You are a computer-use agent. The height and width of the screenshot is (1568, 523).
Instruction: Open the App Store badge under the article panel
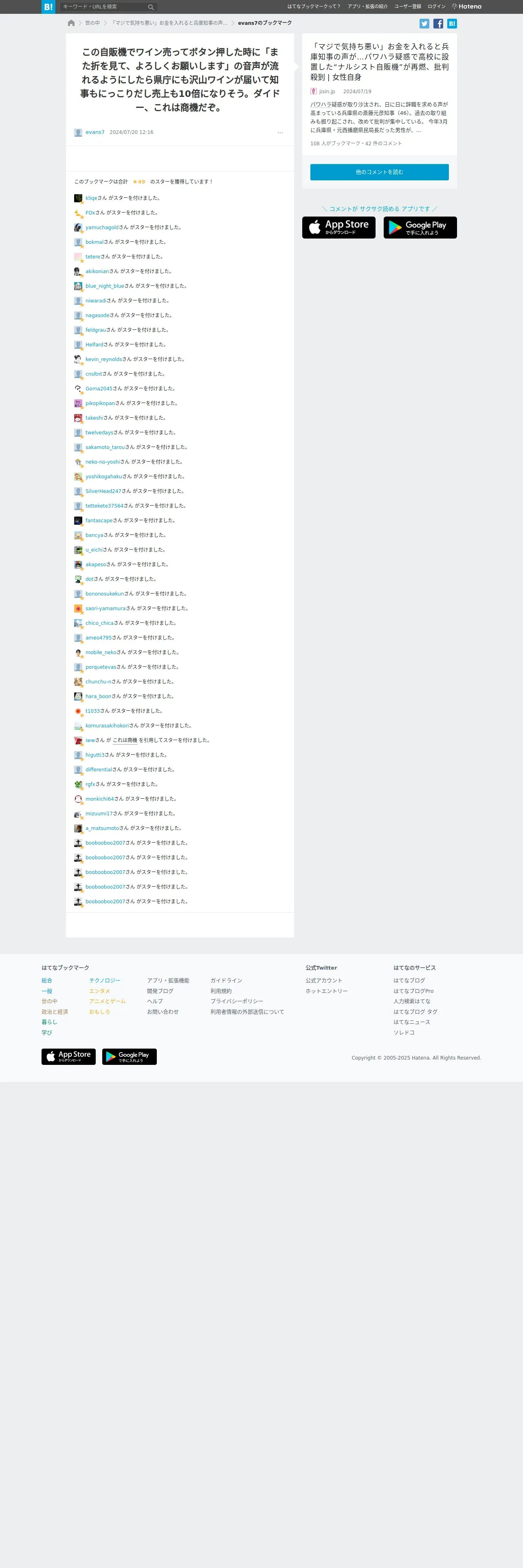338,228
